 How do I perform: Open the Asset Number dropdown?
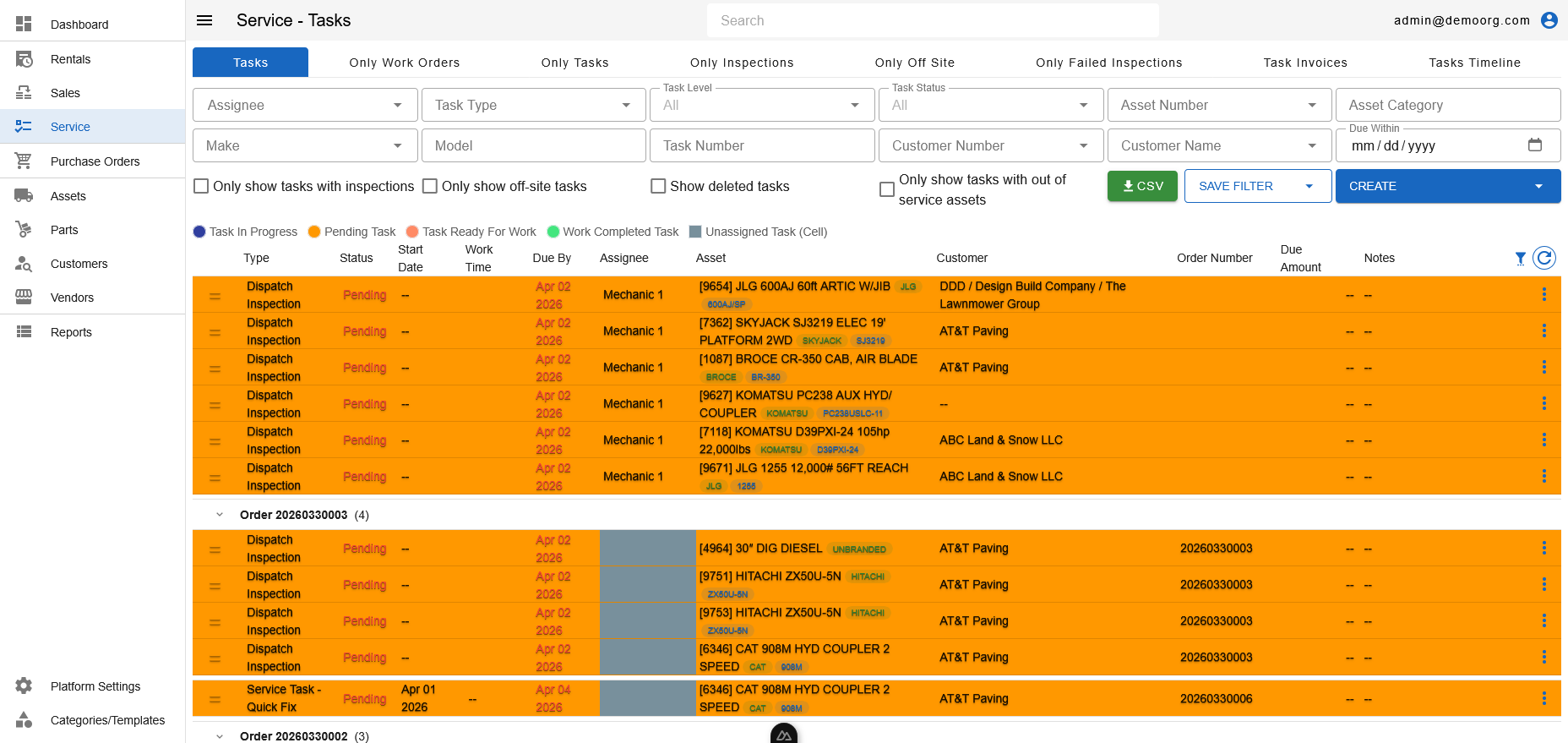tap(1220, 105)
